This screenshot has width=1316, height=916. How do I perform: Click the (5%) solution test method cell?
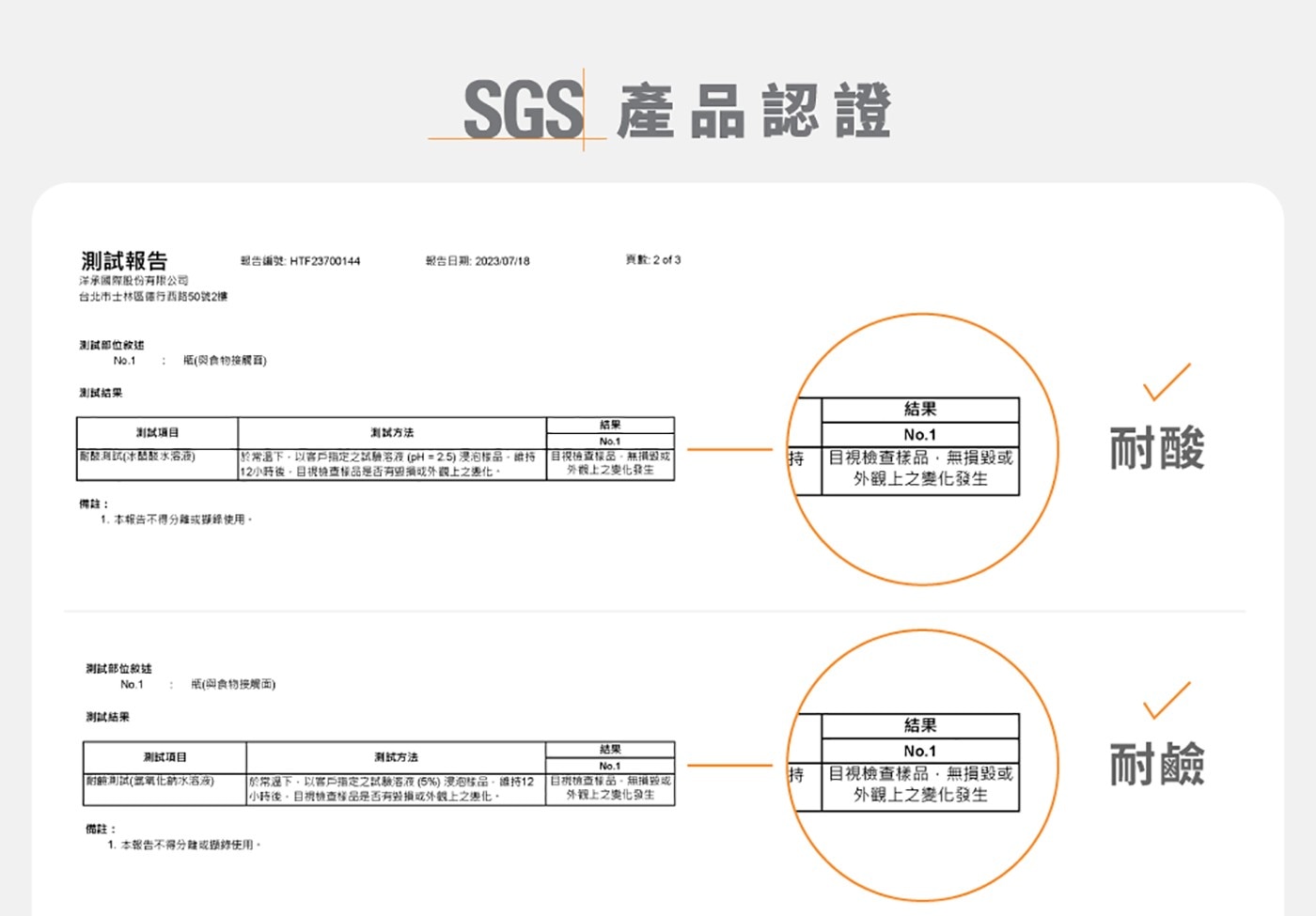click(396, 789)
